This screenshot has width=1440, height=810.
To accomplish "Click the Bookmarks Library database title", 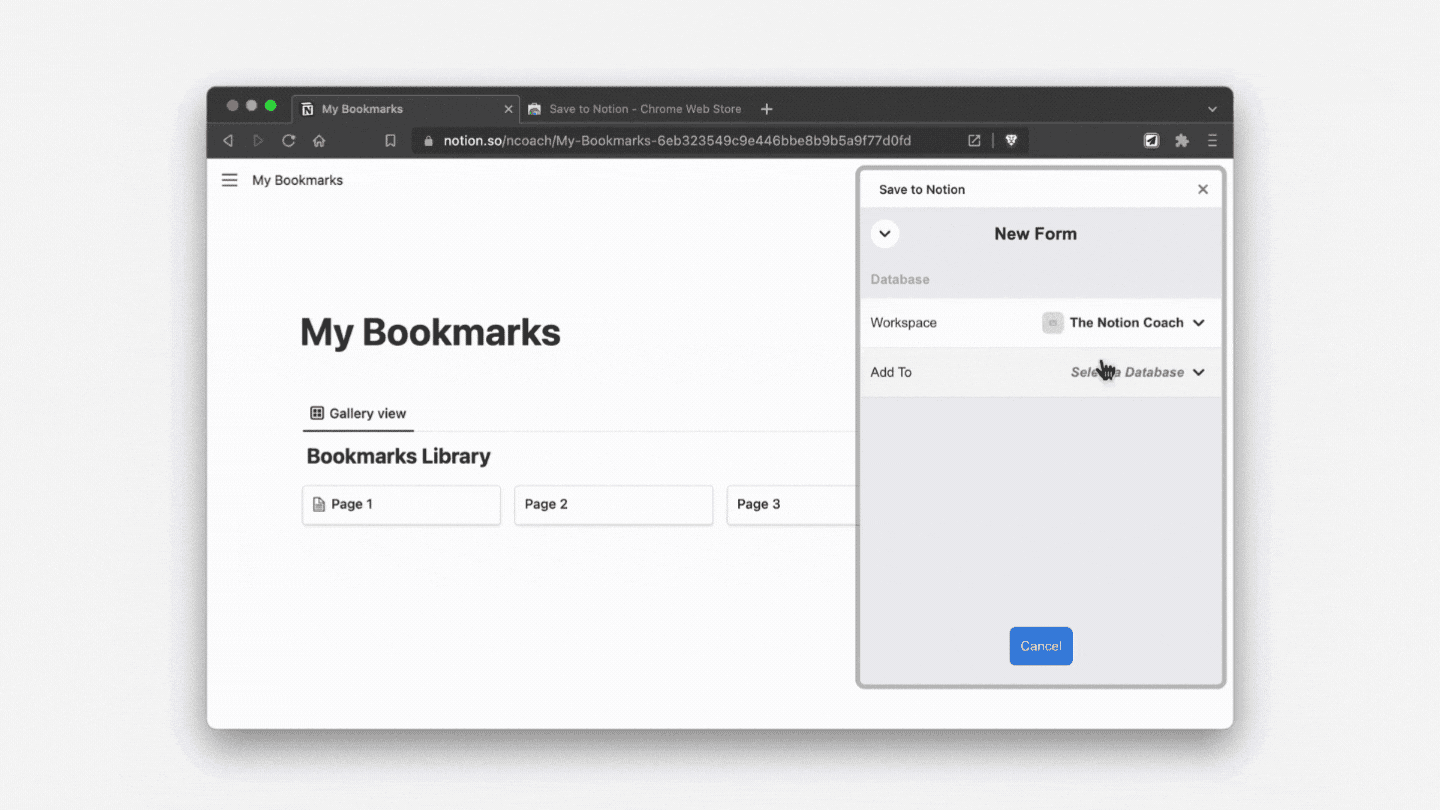I will coord(398,456).
